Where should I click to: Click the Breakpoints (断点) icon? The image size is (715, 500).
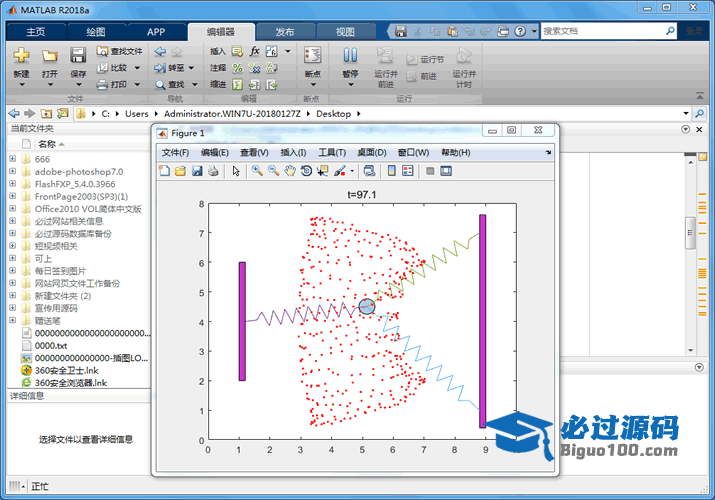tap(313, 56)
